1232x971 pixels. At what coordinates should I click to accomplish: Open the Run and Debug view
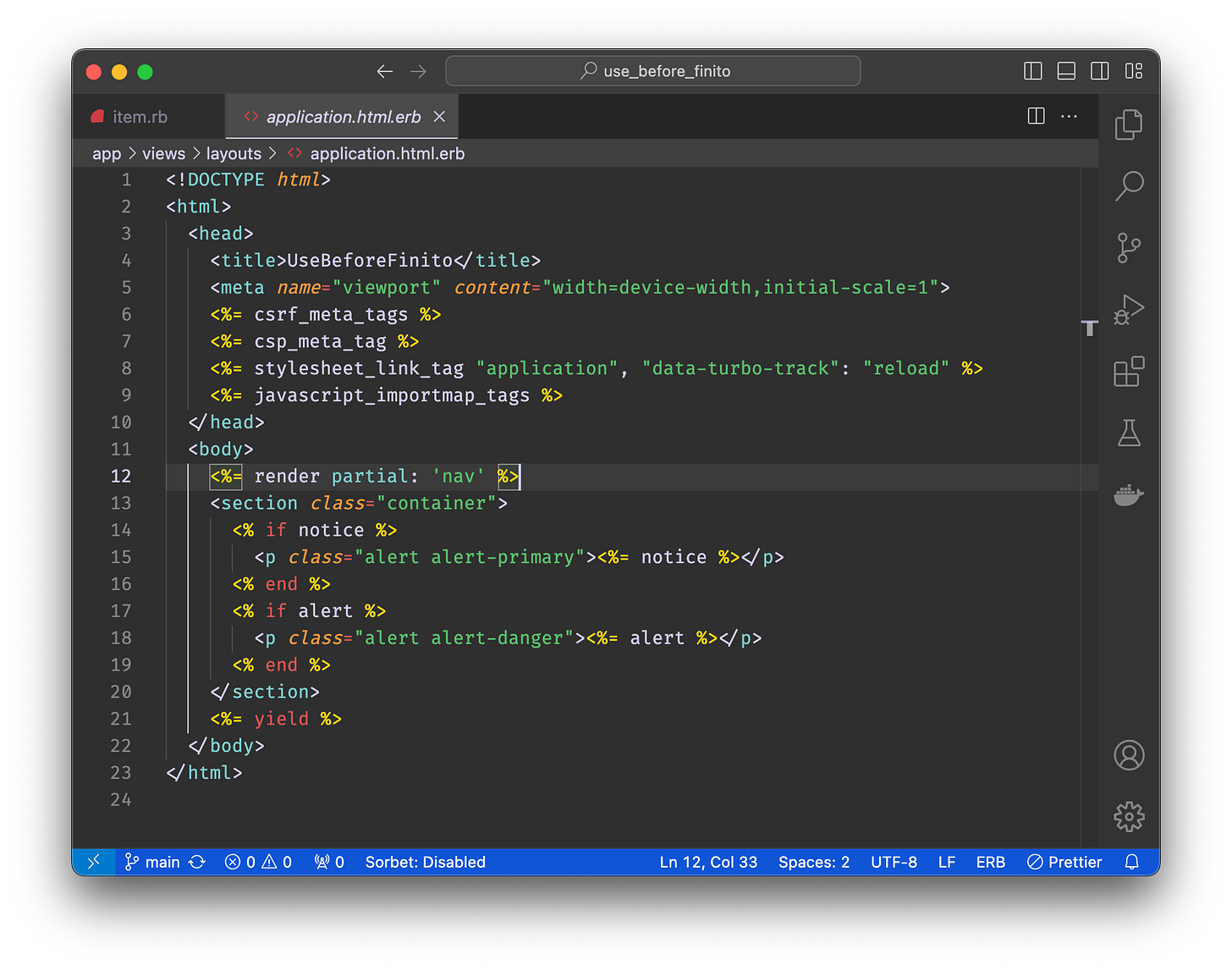click(1129, 310)
